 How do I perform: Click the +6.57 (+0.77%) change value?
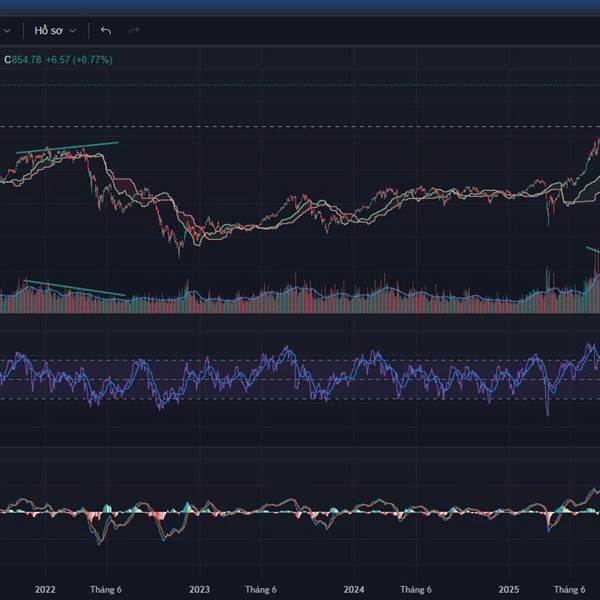[79, 60]
